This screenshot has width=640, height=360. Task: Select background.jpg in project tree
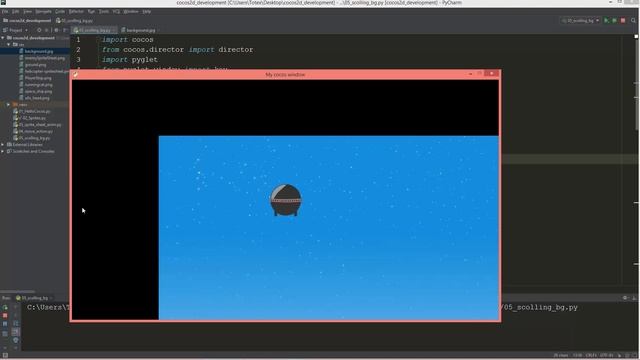[39, 51]
